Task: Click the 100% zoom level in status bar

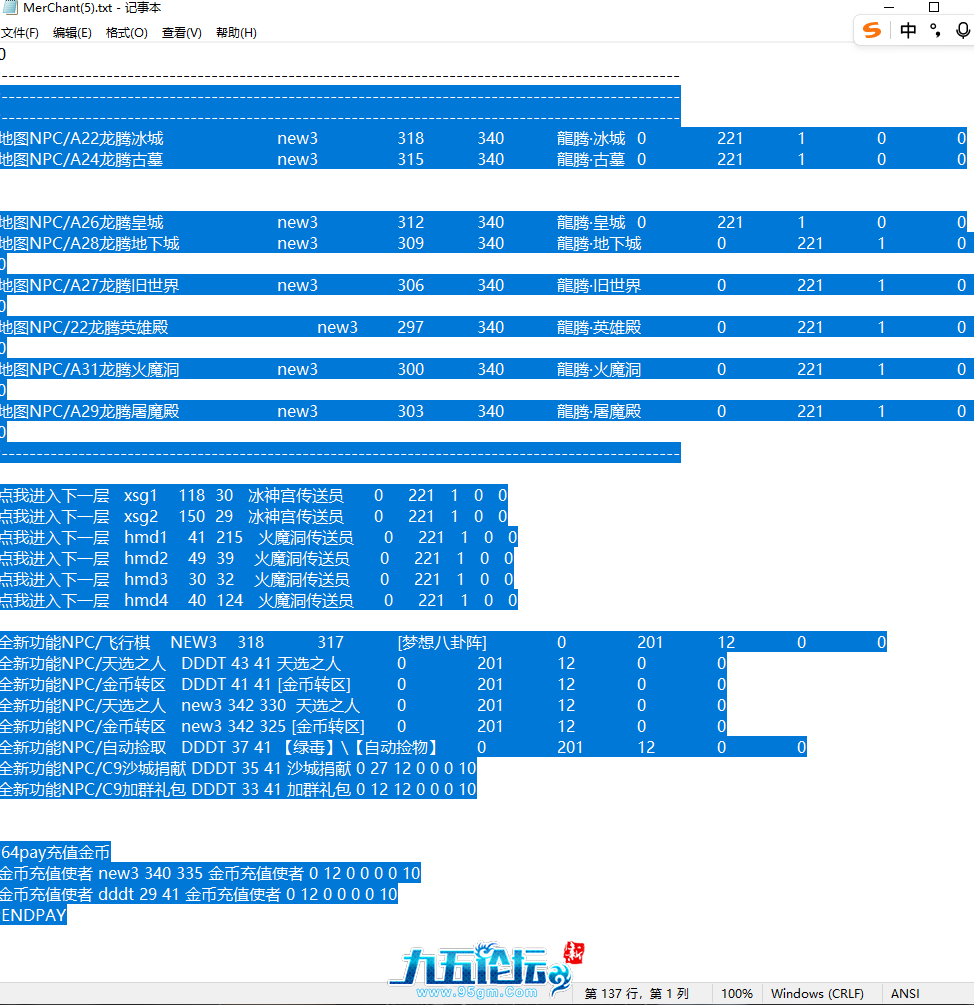Action: click(x=737, y=993)
